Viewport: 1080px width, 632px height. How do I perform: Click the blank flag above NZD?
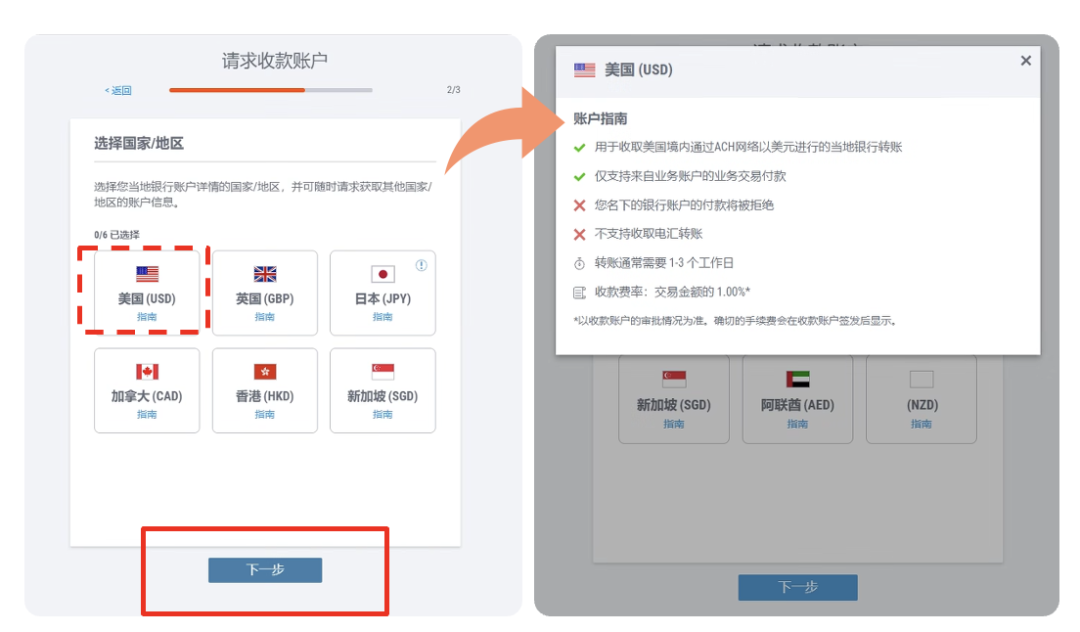921,379
